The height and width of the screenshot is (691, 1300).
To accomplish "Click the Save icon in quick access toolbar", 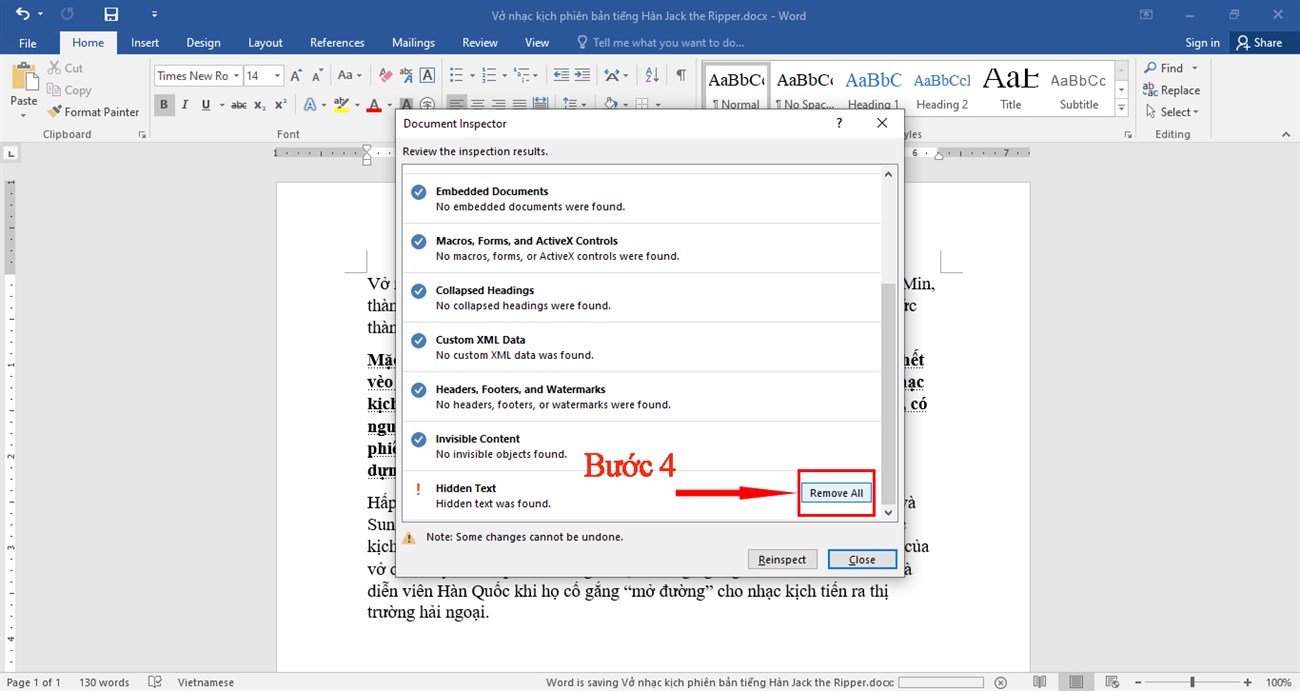I will 111,15.
